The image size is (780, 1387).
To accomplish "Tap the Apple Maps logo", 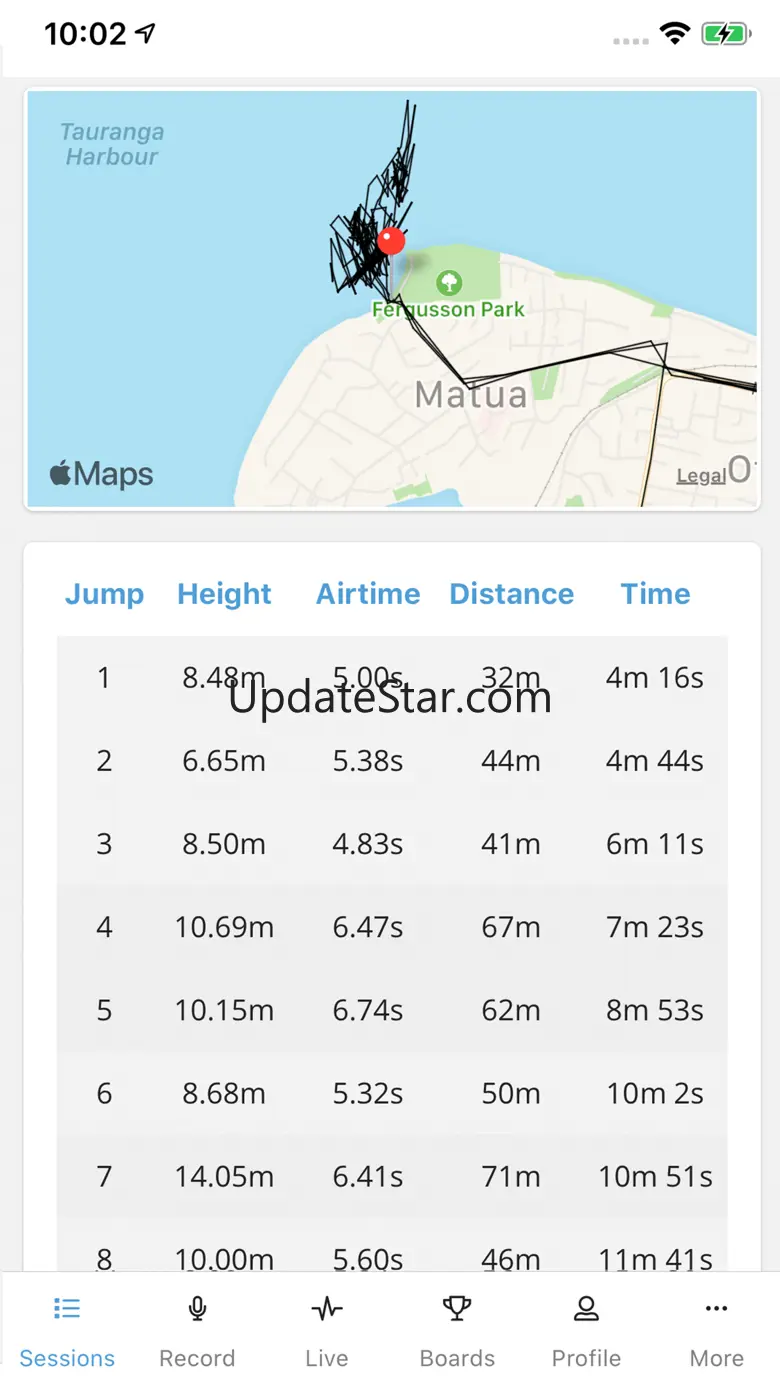I will click(x=101, y=473).
